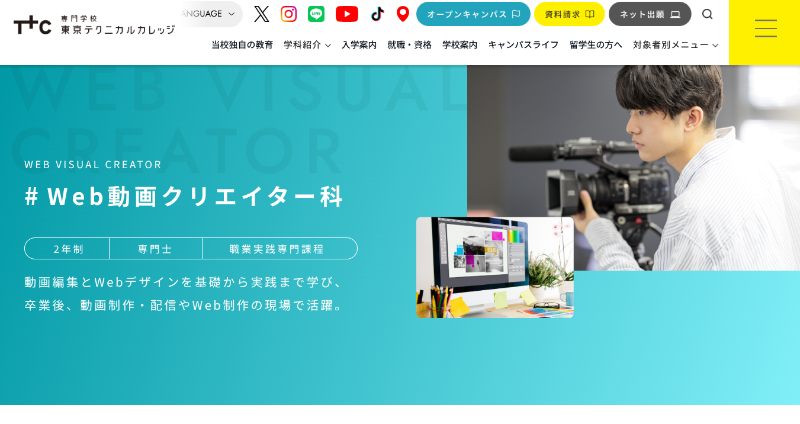Open the Instagram icon link

289,14
